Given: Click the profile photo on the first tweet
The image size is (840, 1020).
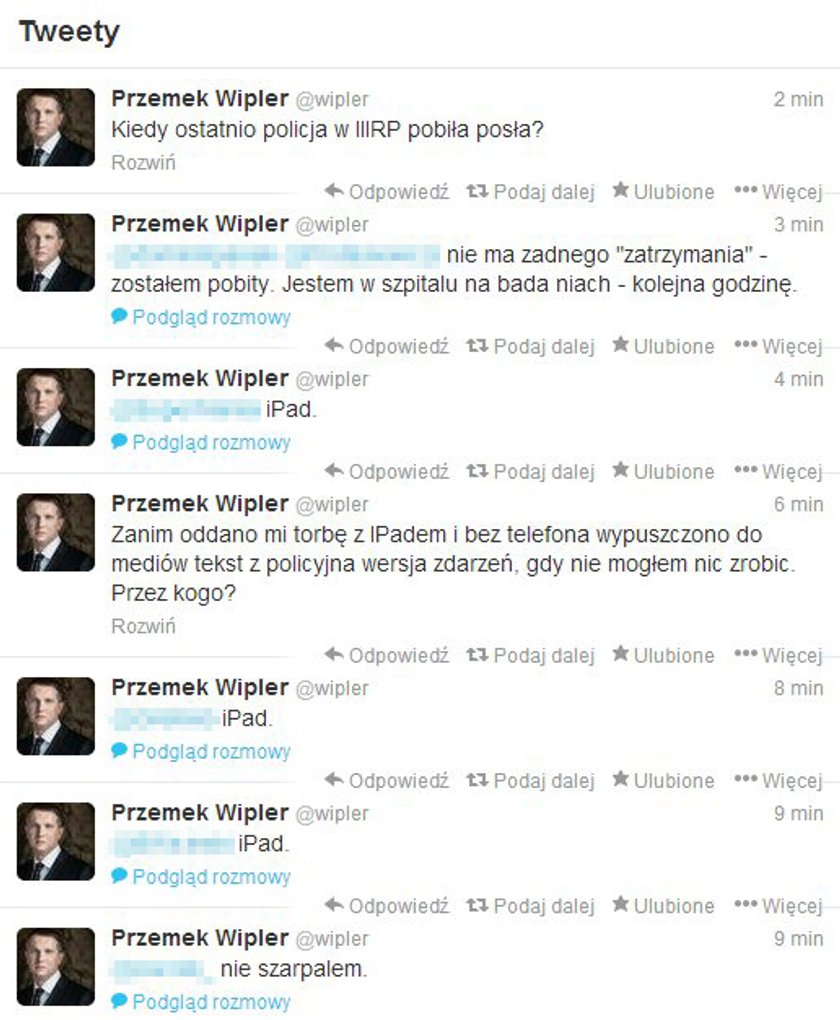Looking at the screenshot, I should (x=55, y=128).
